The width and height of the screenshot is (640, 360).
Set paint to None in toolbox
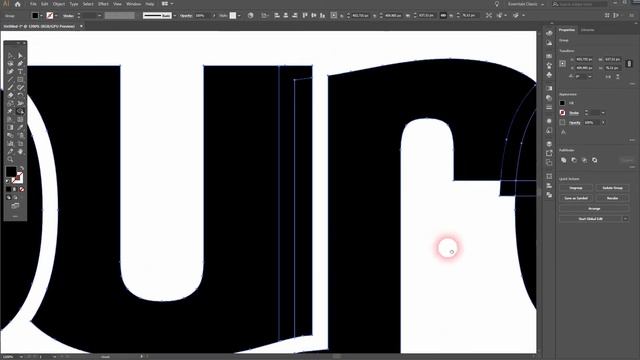click(x=22, y=189)
